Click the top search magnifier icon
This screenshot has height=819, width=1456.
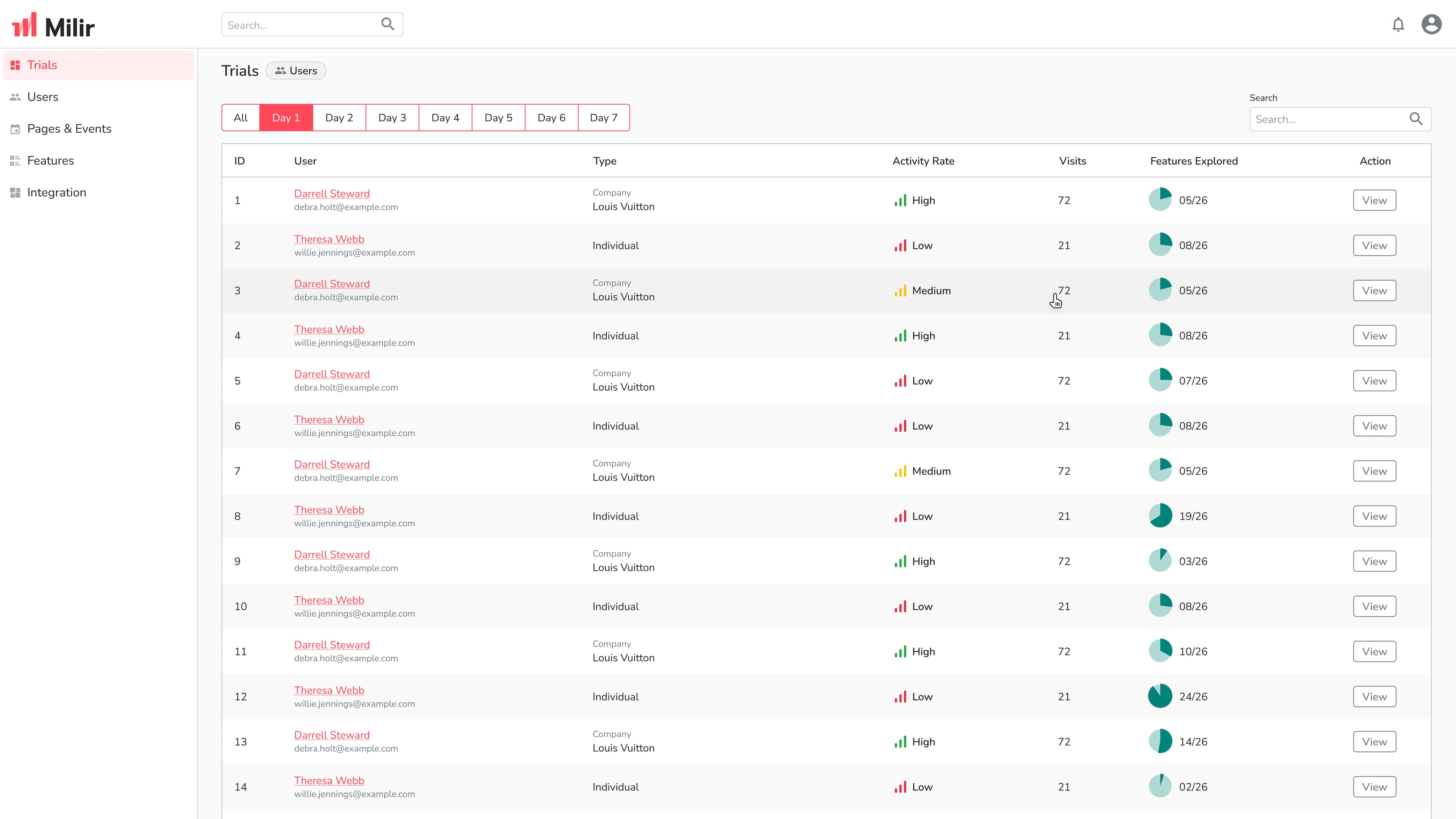[388, 24]
